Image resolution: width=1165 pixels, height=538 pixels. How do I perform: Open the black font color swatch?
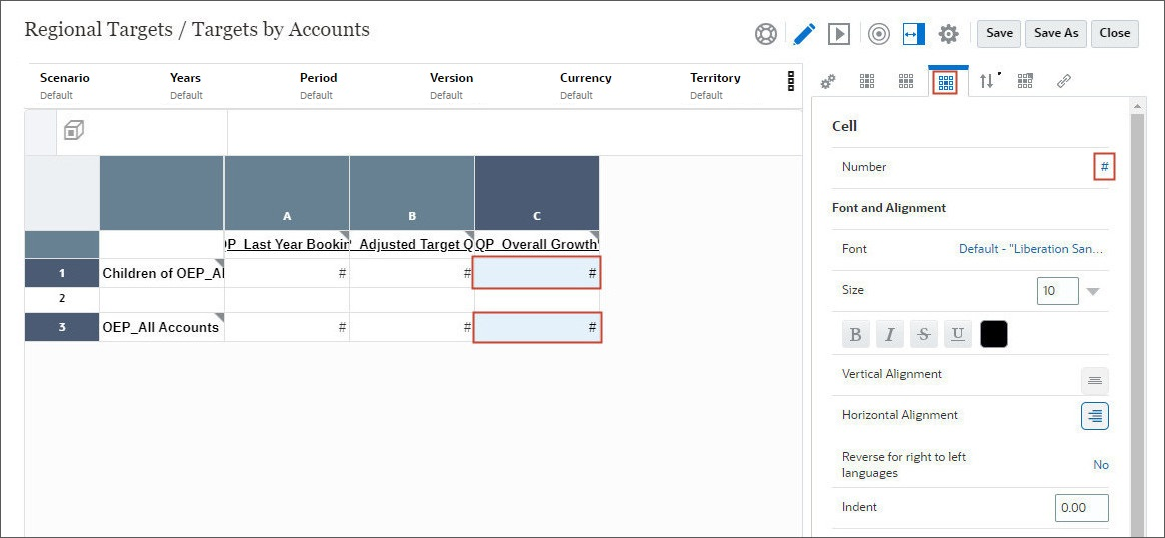[x=994, y=334]
